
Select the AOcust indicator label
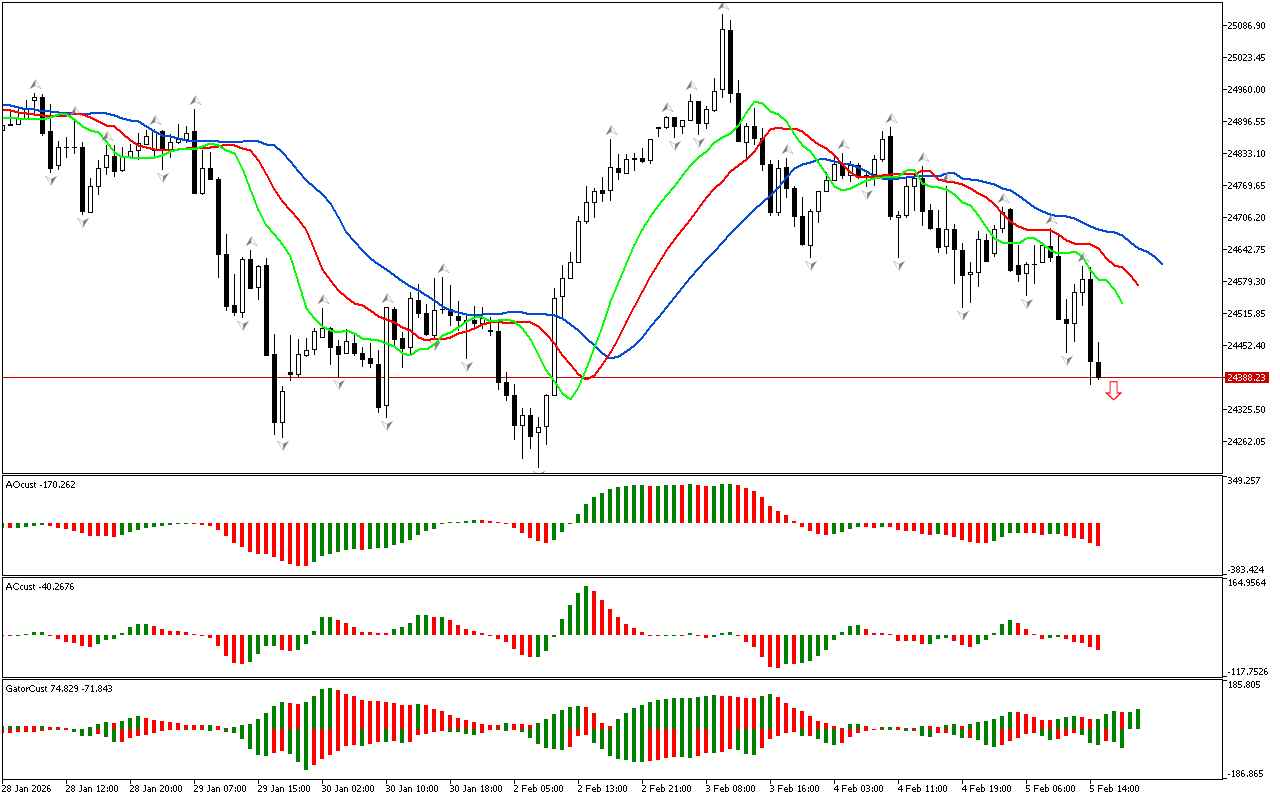pos(40,485)
